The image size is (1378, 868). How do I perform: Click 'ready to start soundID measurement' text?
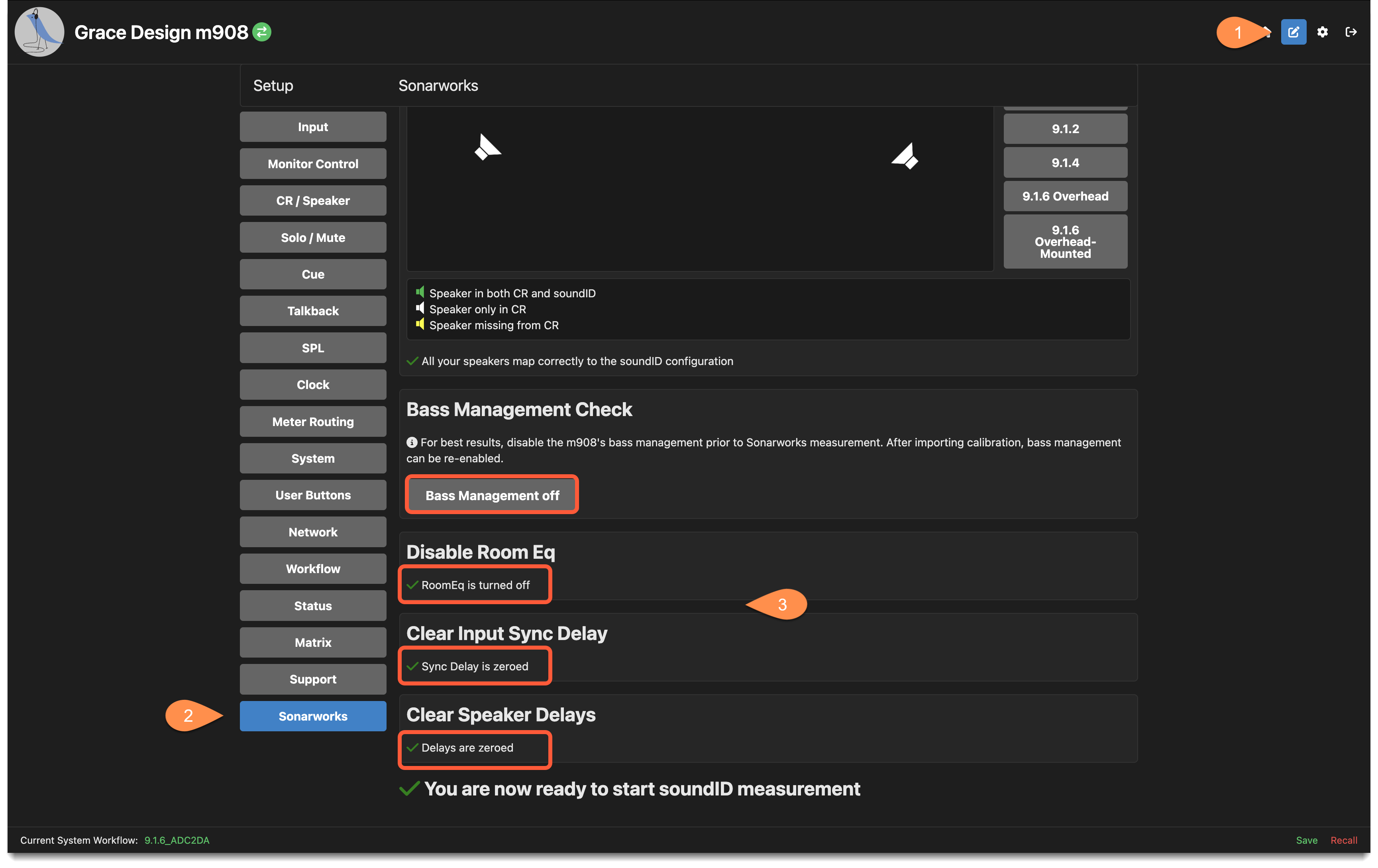tap(642, 788)
